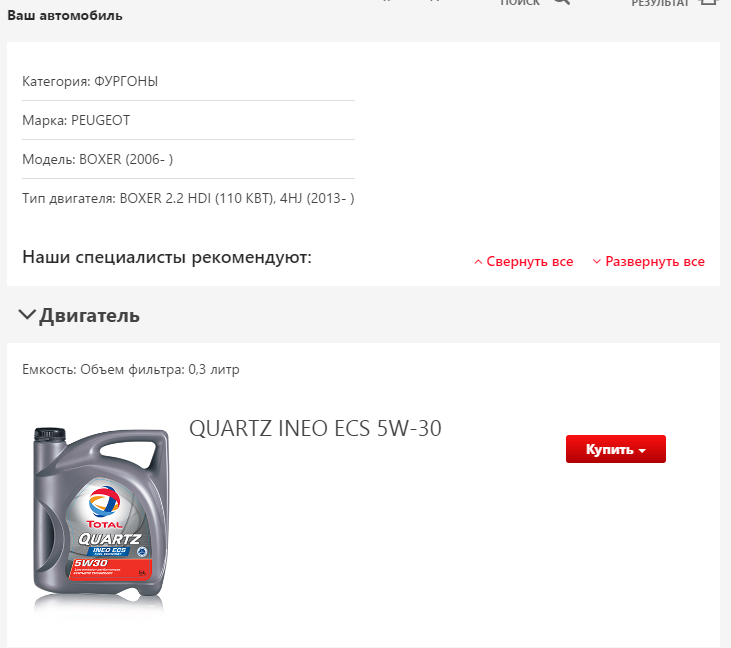731x648 pixels.
Task: Click the icon next to РЕЗУЛЬТАТ
Action: pos(708,2)
